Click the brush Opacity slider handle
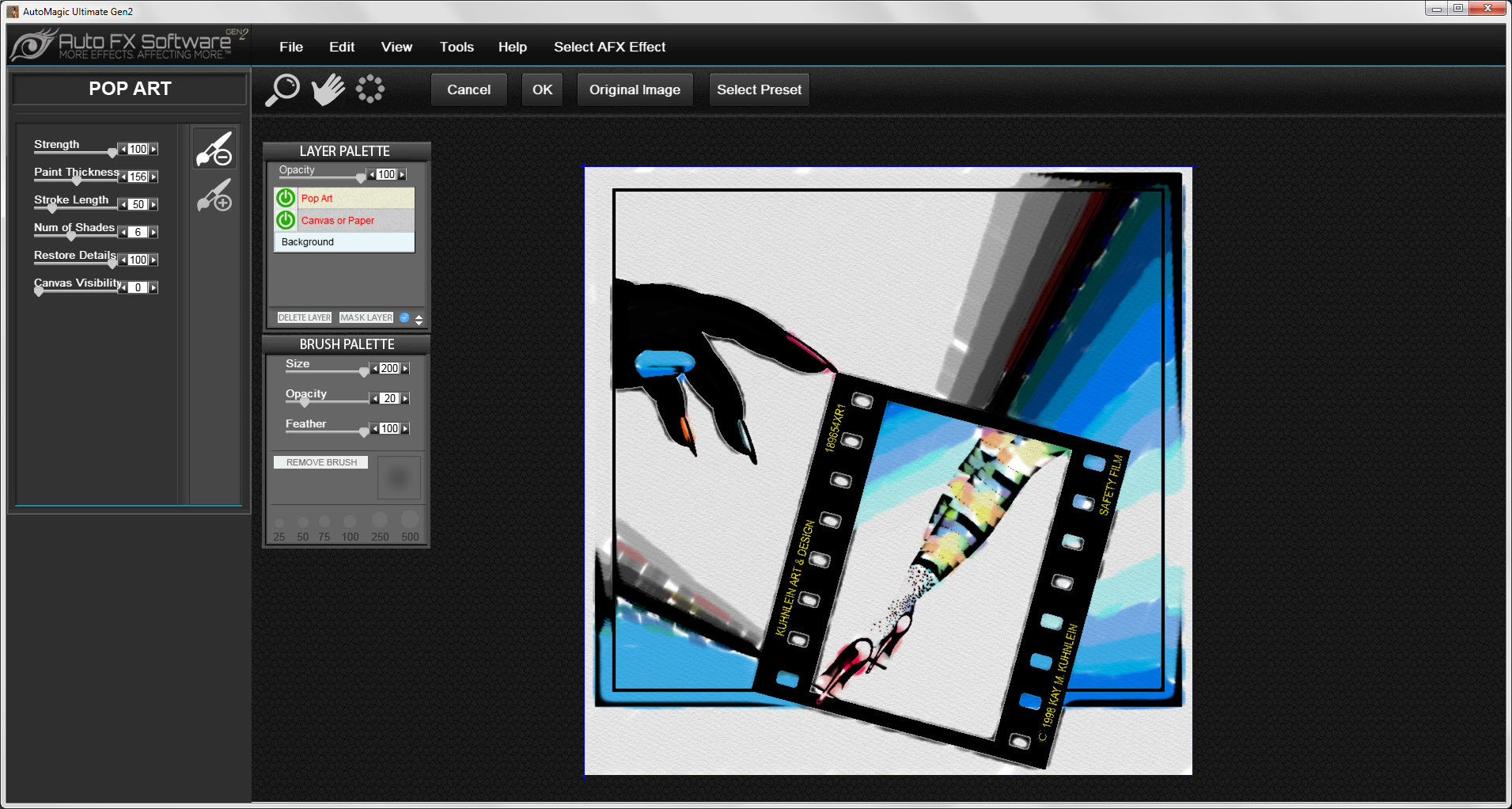This screenshot has width=1512, height=809. click(x=305, y=401)
